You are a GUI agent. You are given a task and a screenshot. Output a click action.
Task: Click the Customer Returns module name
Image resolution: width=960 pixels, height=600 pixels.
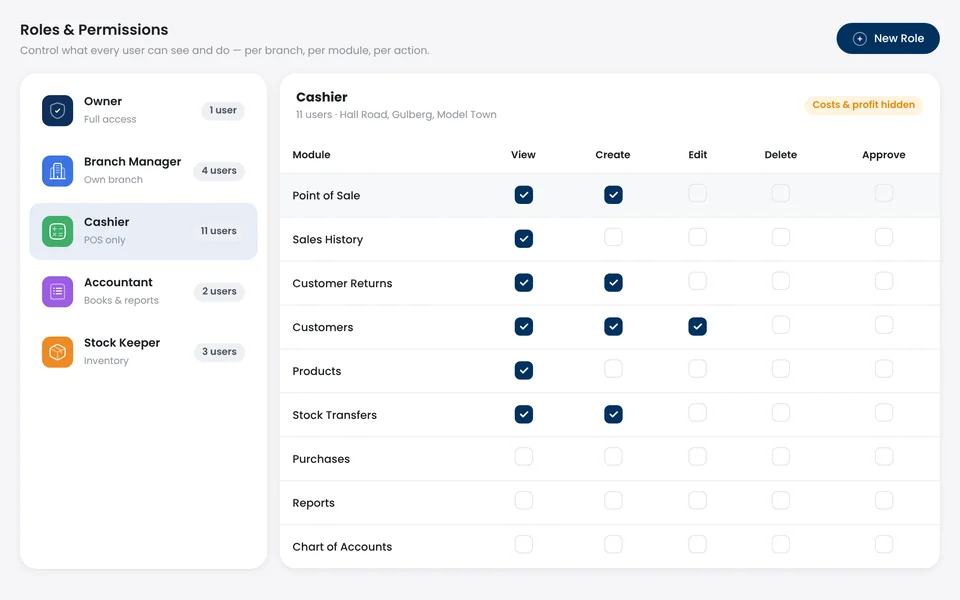point(342,283)
